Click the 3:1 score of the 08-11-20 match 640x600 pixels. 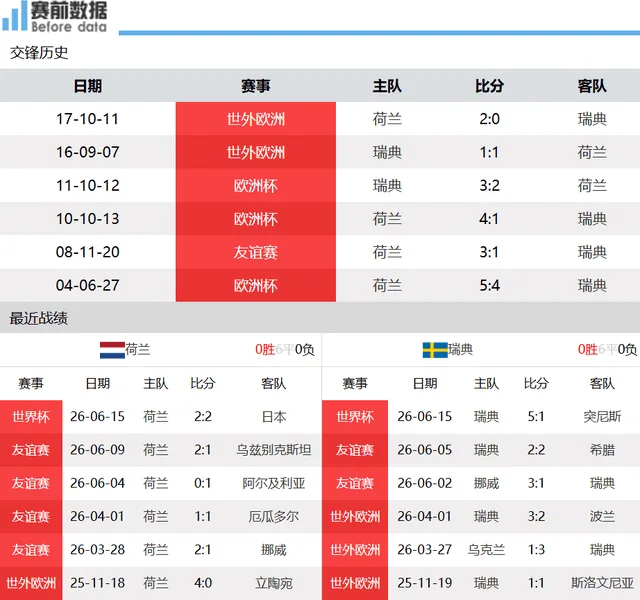[x=489, y=252]
